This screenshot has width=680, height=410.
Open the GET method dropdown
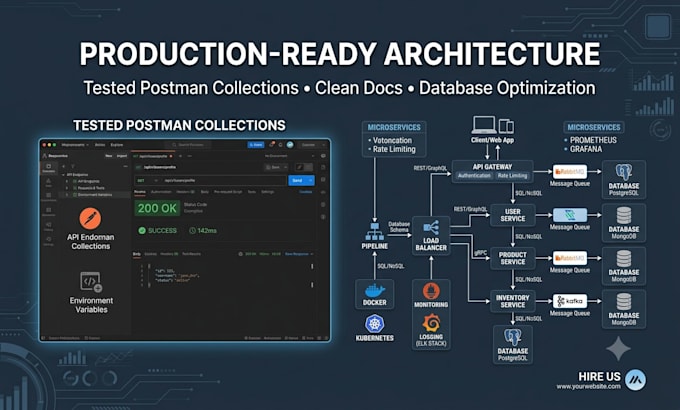pyautogui.click(x=148, y=180)
